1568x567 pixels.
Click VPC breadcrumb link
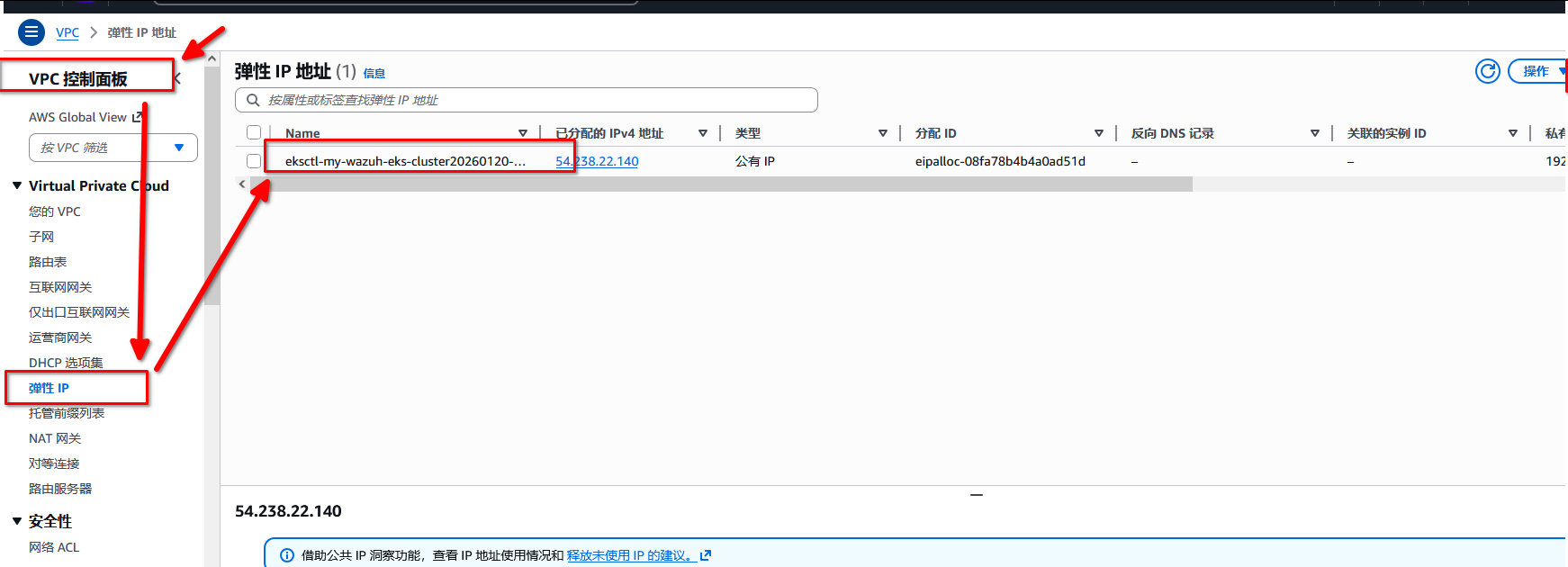click(68, 32)
